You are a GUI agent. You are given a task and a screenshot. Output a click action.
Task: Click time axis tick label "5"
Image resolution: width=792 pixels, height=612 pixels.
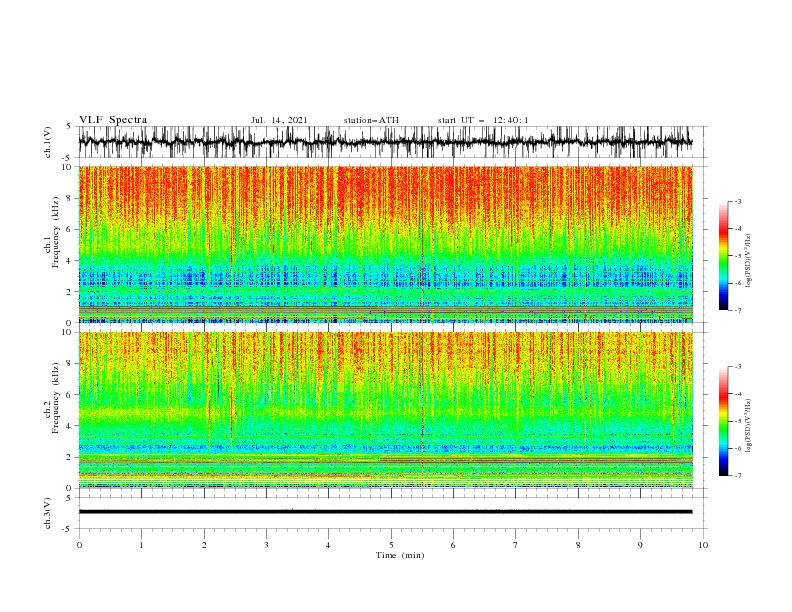391,545
